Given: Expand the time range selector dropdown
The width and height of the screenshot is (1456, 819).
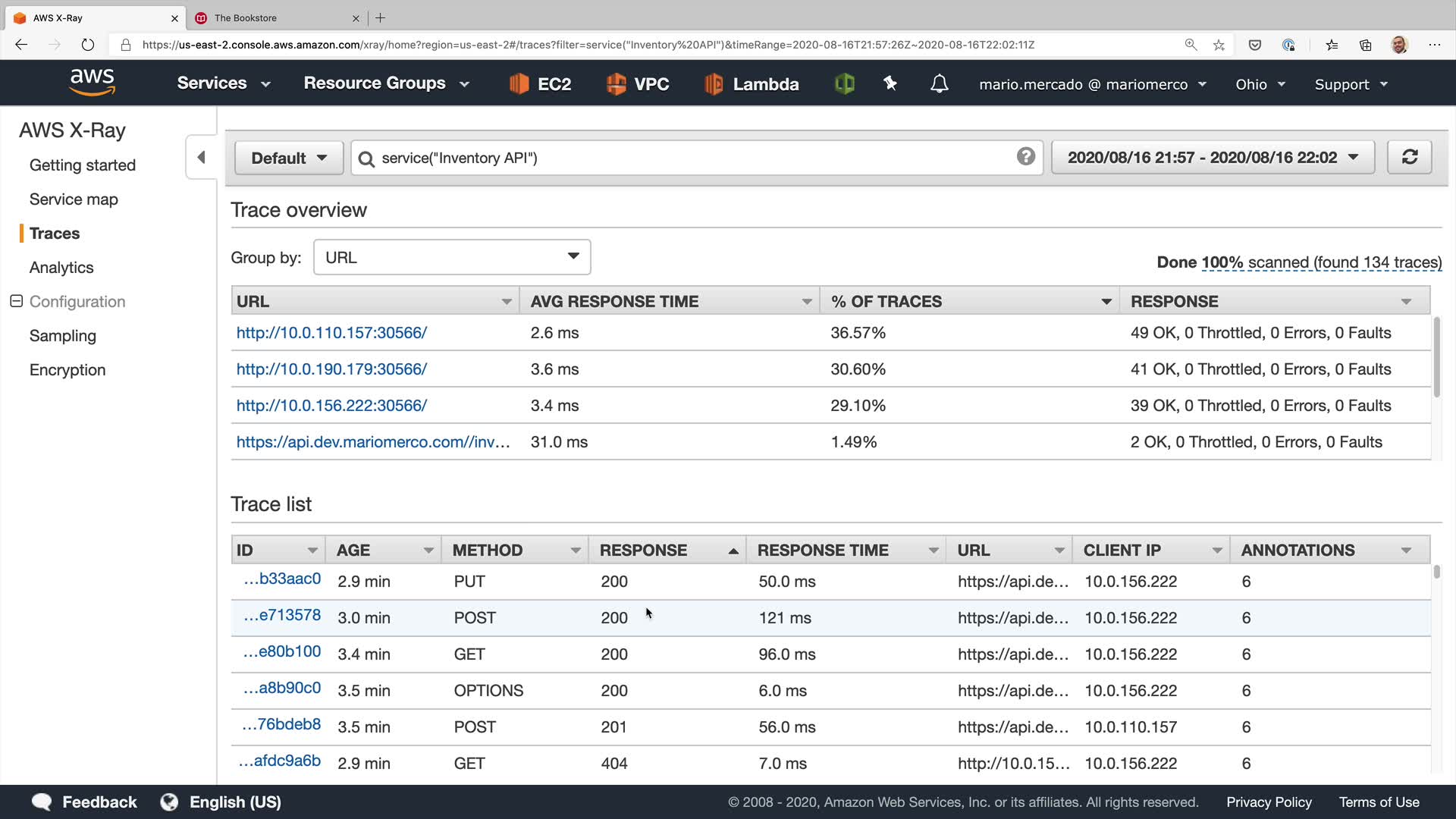Looking at the screenshot, I should (1212, 158).
